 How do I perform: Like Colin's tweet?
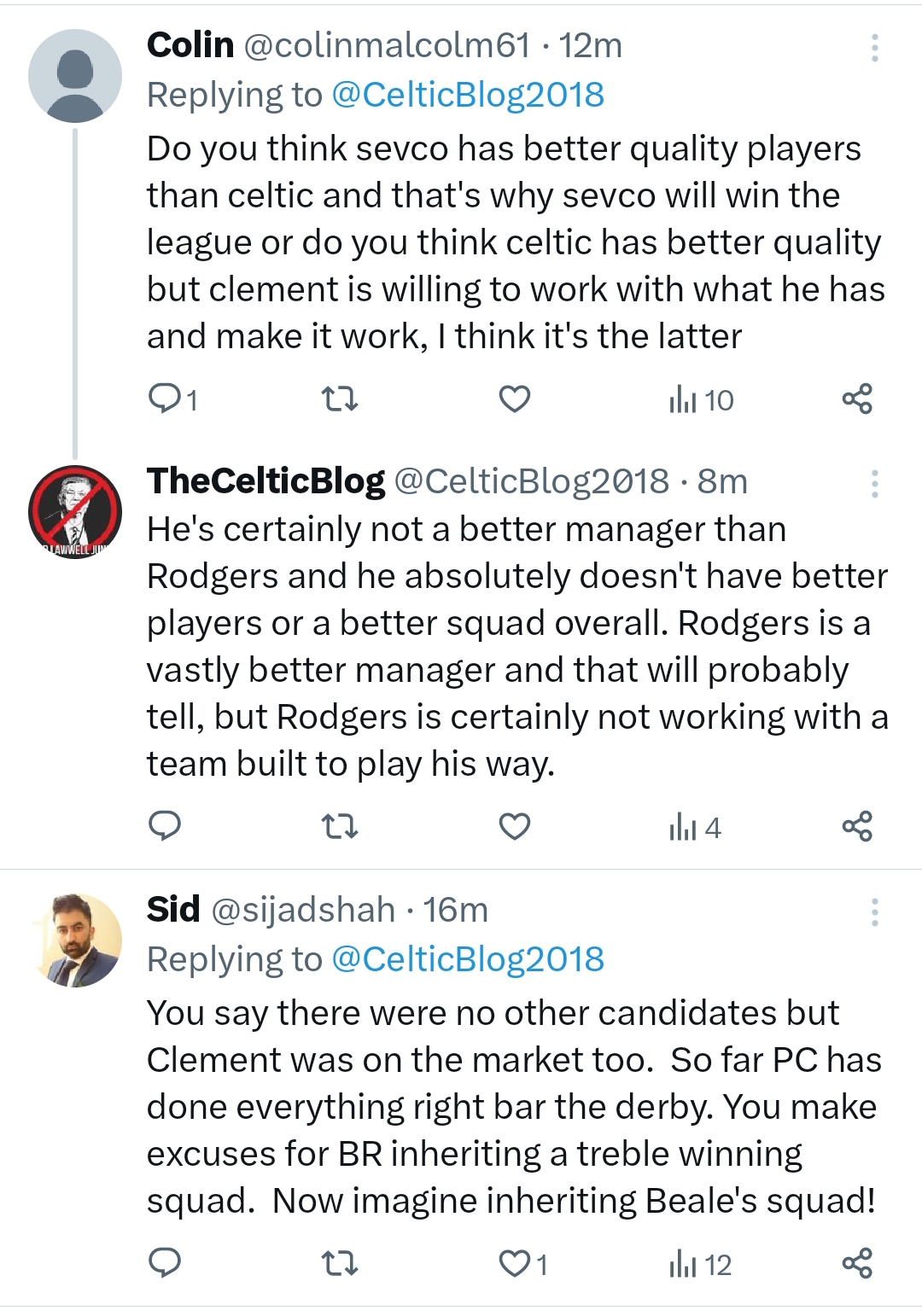click(x=514, y=399)
